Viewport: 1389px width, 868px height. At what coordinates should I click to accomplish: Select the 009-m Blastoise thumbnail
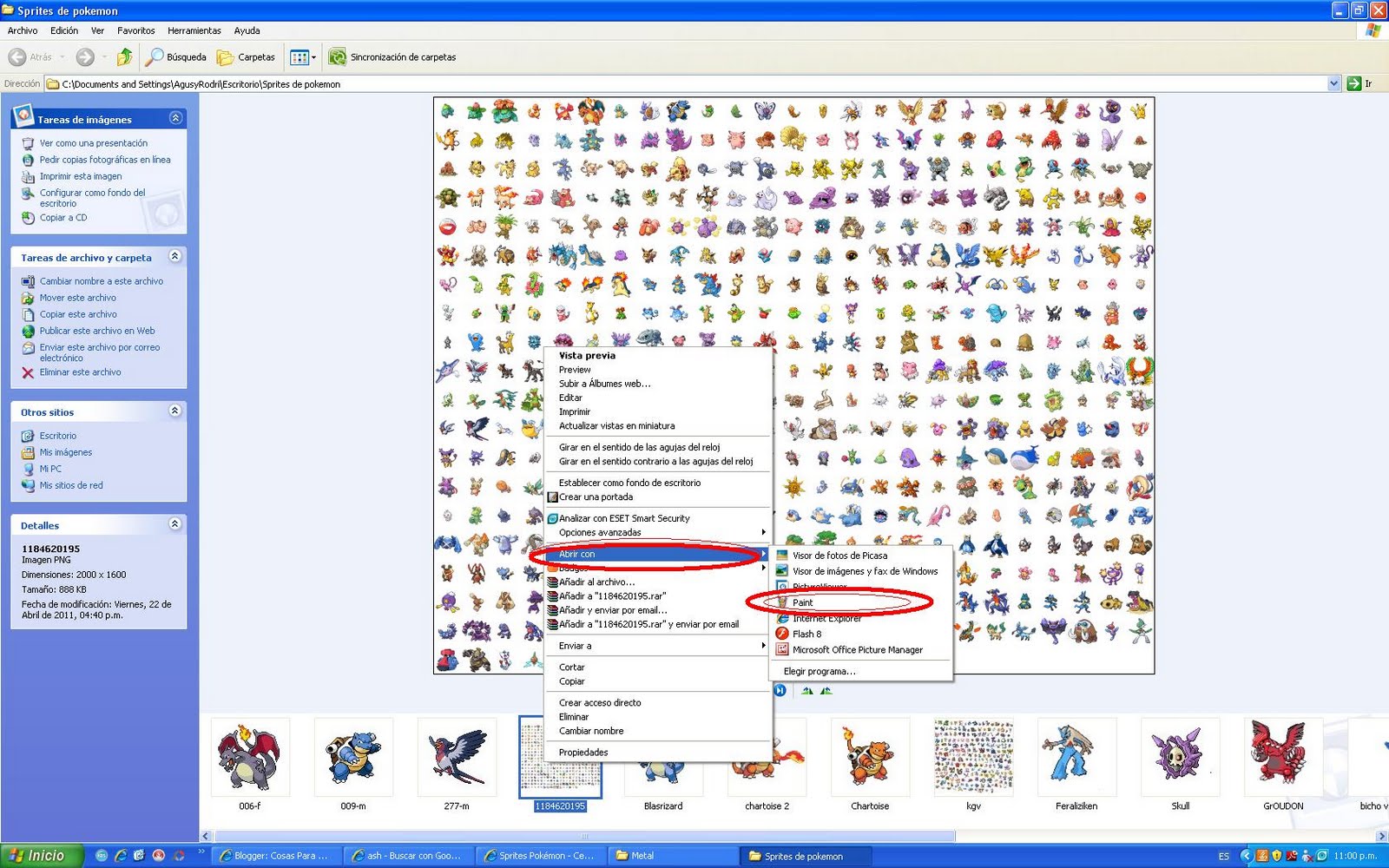click(352, 758)
